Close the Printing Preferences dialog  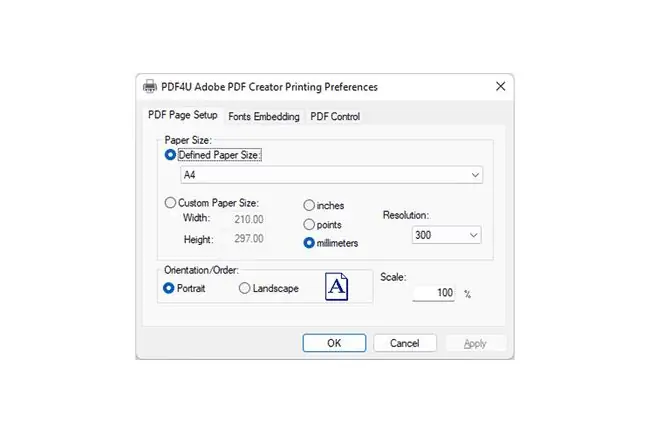pyautogui.click(x=500, y=86)
